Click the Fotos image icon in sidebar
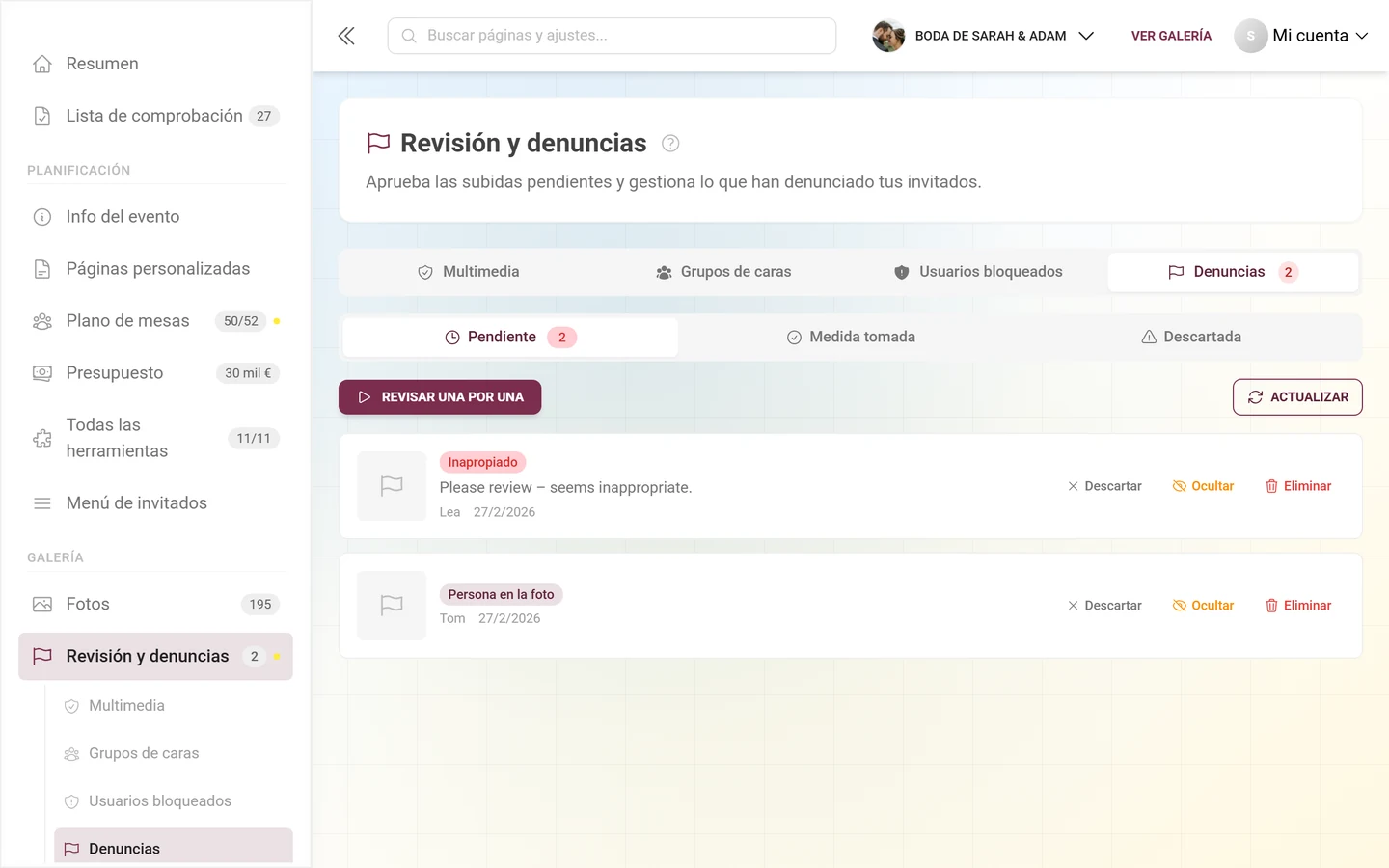Image resolution: width=1389 pixels, height=868 pixels. [x=42, y=605]
